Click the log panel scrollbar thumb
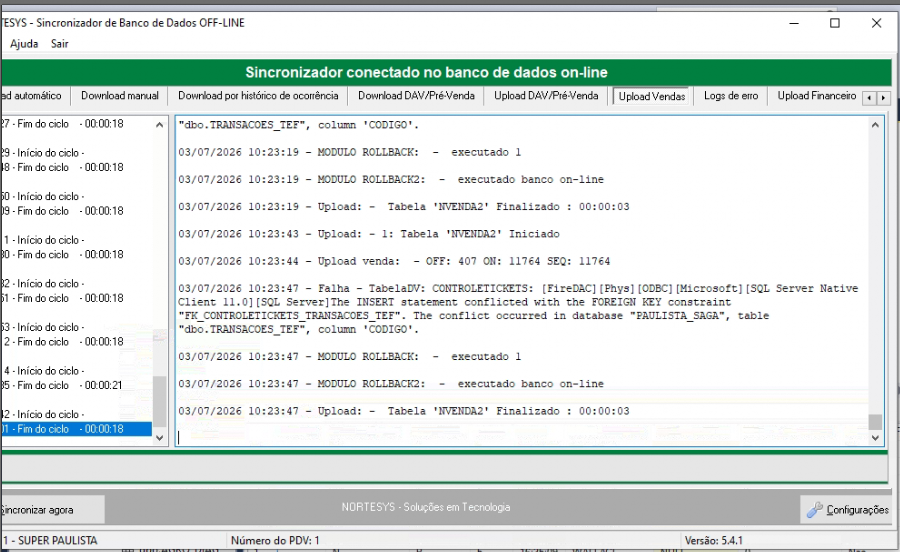This screenshot has width=900, height=552. pos(875,422)
